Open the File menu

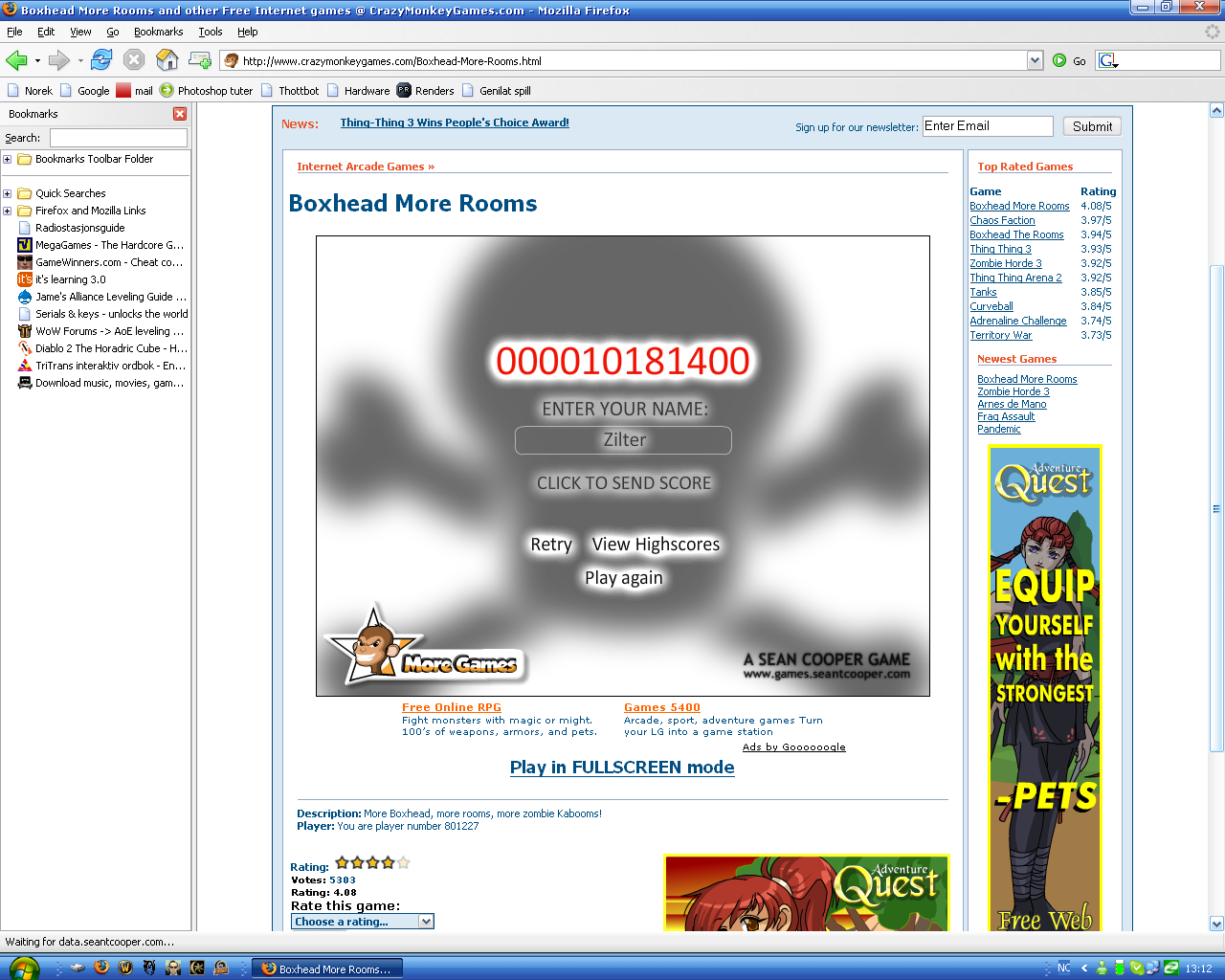click(14, 32)
